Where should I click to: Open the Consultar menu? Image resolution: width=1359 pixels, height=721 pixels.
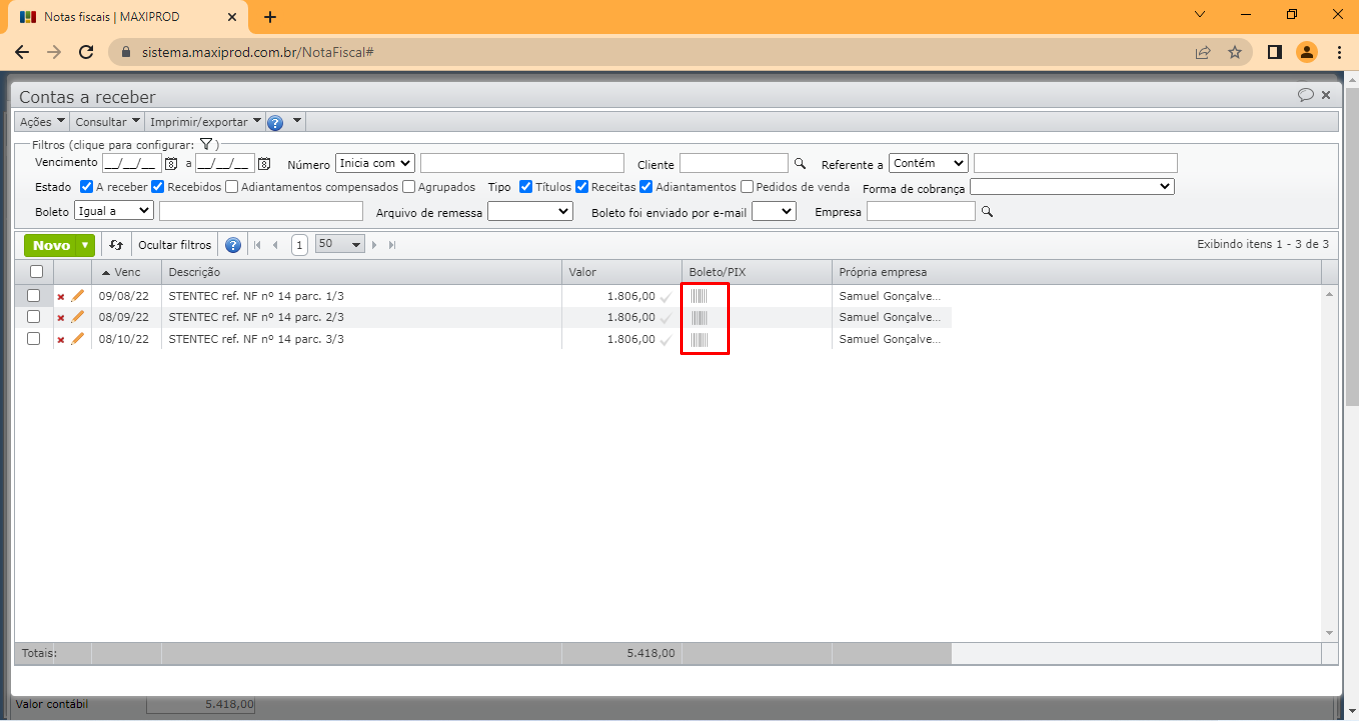(108, 122)
